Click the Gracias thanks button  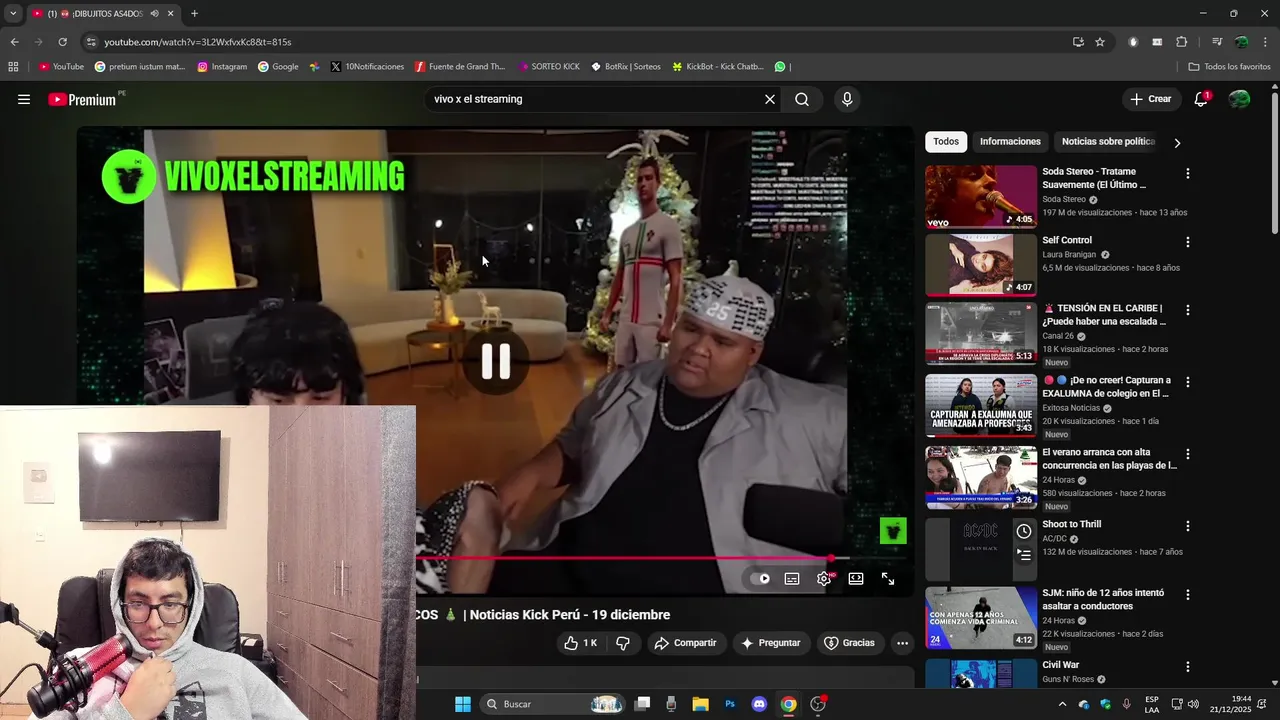849,643
